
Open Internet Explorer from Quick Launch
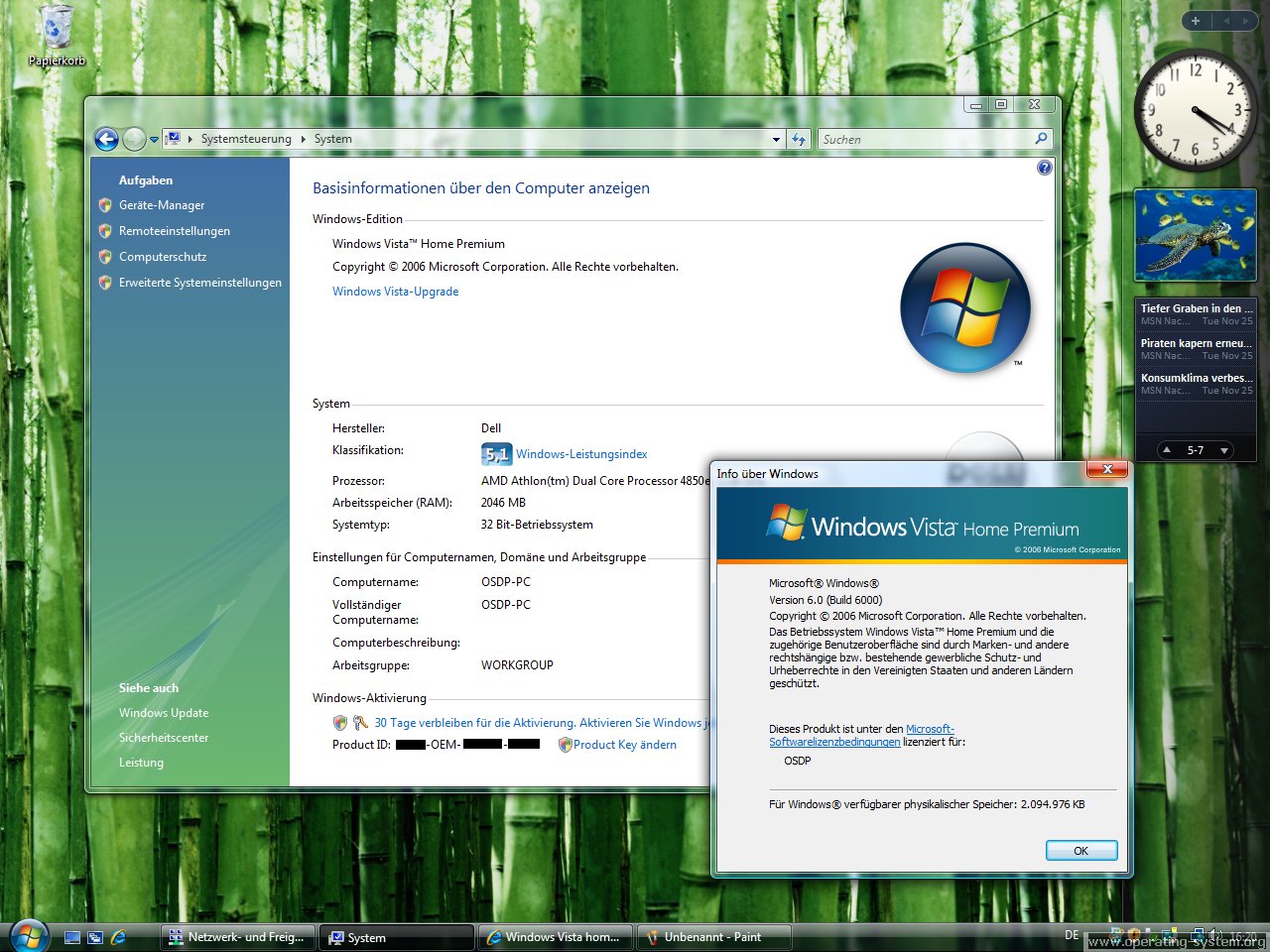[x=119, y=935]
